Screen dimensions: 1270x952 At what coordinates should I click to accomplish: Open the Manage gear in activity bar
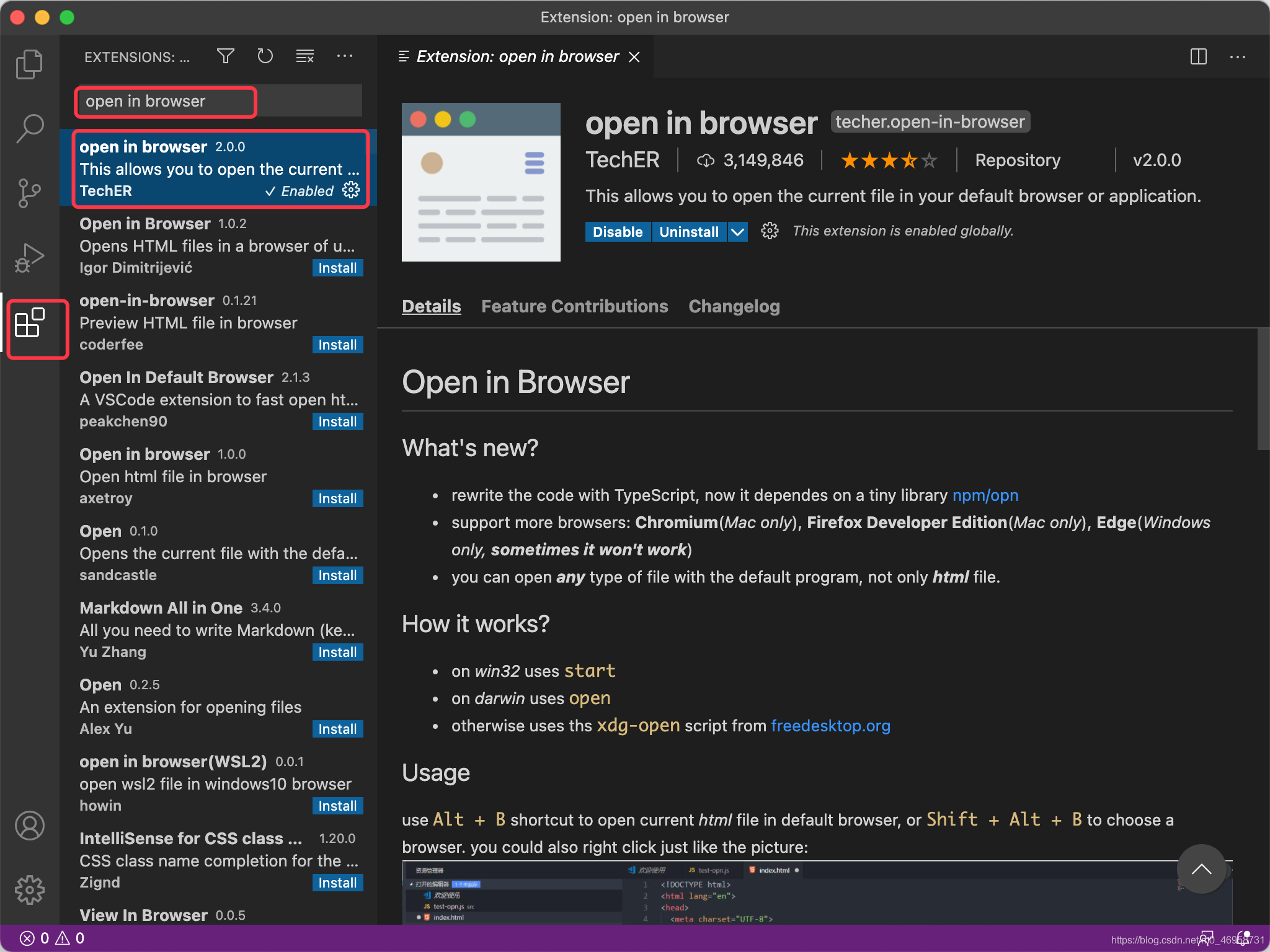click(29, 889)
